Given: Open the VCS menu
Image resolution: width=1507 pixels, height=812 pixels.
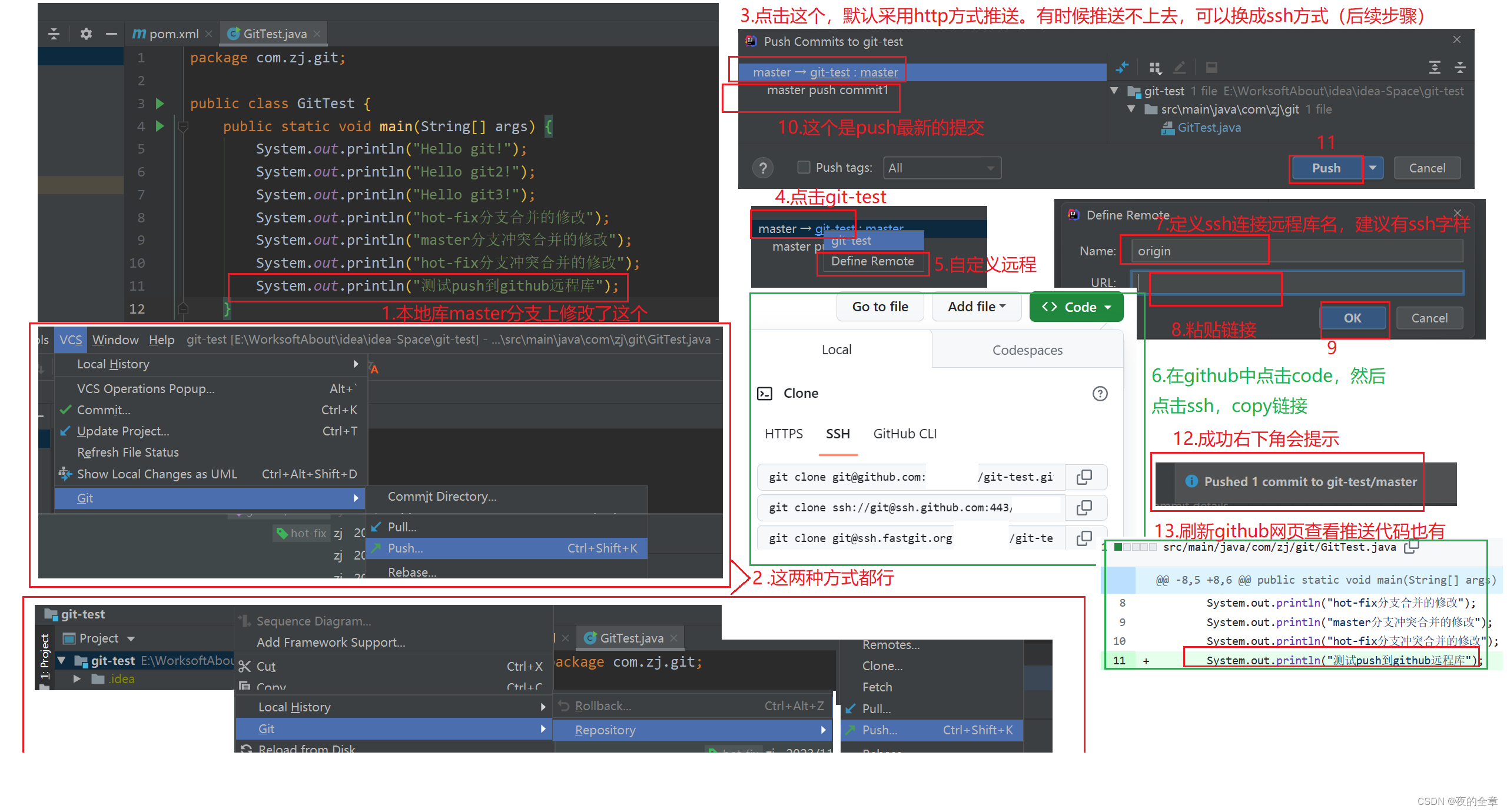Looking at the screenshot, I should (70, 340).
